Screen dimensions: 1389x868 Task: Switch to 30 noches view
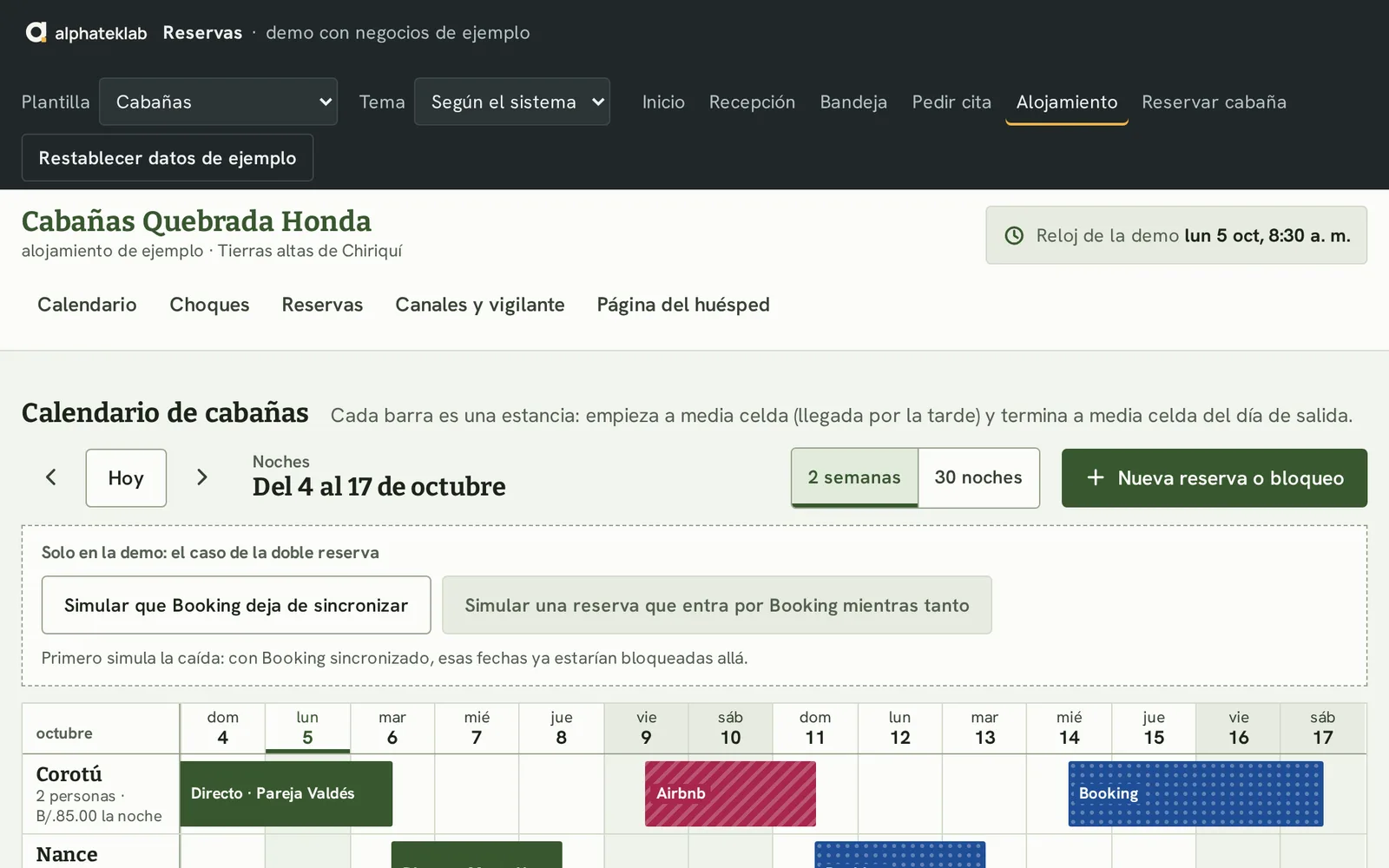[978, 477]
